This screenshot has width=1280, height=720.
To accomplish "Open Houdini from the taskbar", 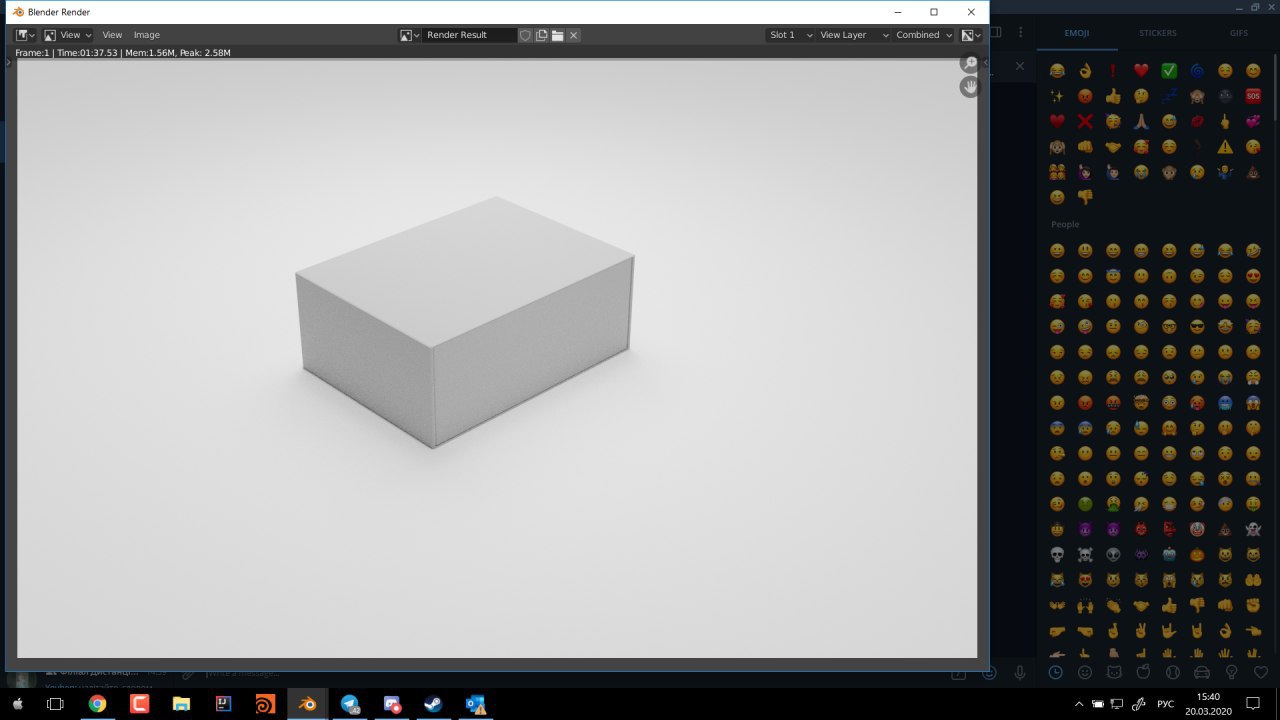I will pyautogui.click(x=265, y=704).
